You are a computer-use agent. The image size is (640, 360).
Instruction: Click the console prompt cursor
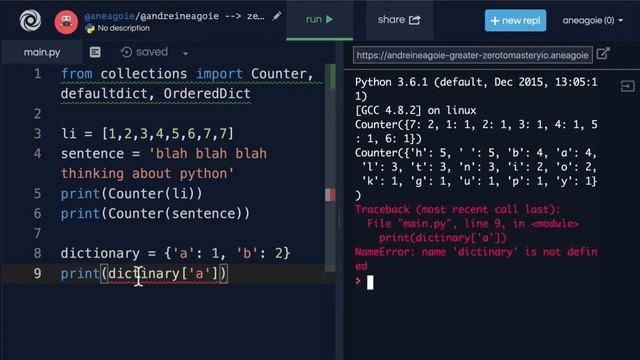(x=370, y=282)
